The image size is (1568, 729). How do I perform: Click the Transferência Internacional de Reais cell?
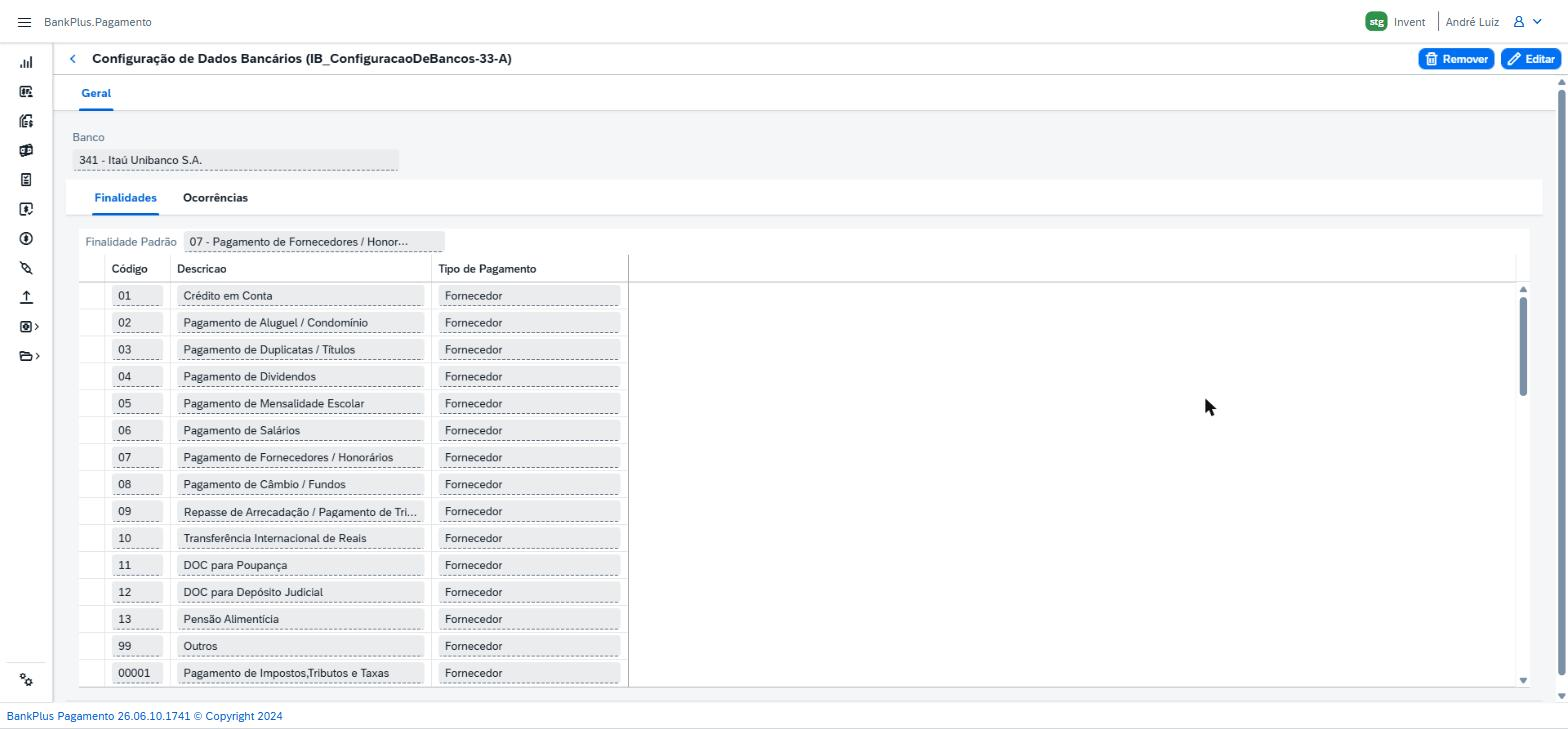(301, 539)
